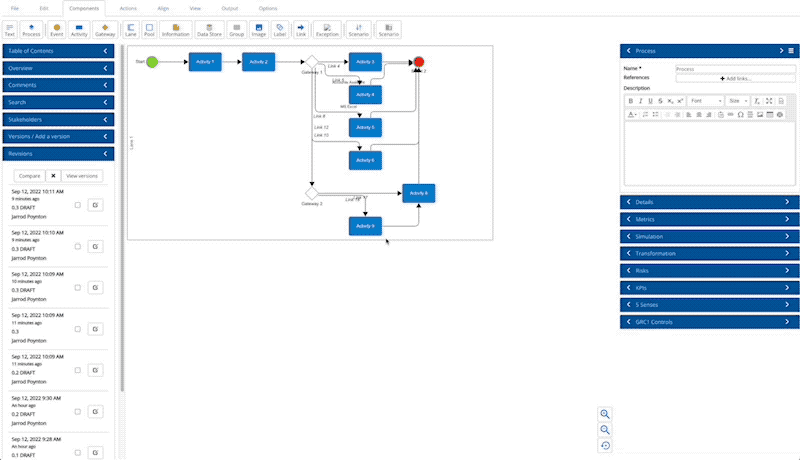Insert the Label component
Screen dimensions: 800x460
(279, 30)
